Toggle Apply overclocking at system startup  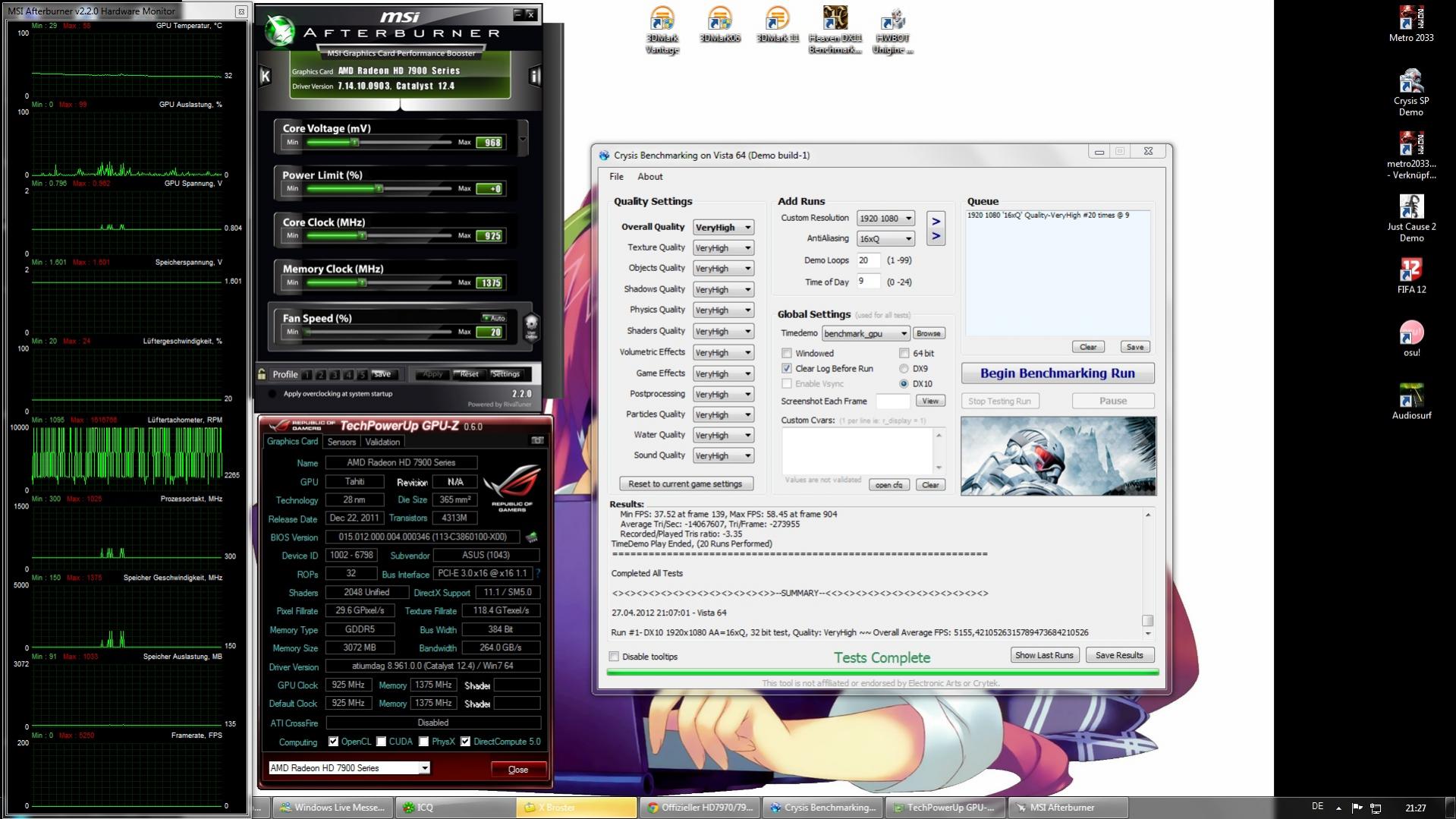(x=272, y=394)
